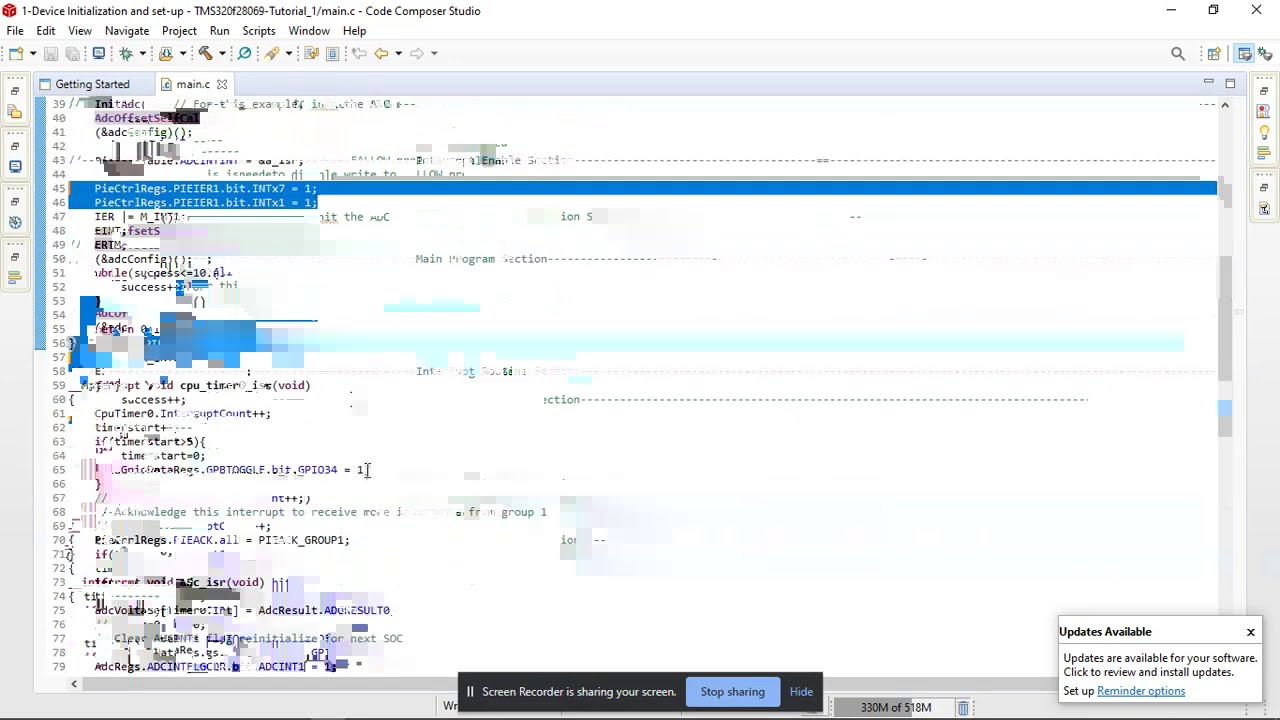Image resolution: width=1280 pixels, height=720 pixels.
Task: Open the Build hammer dropdown arrow
Action: [222, 53]
